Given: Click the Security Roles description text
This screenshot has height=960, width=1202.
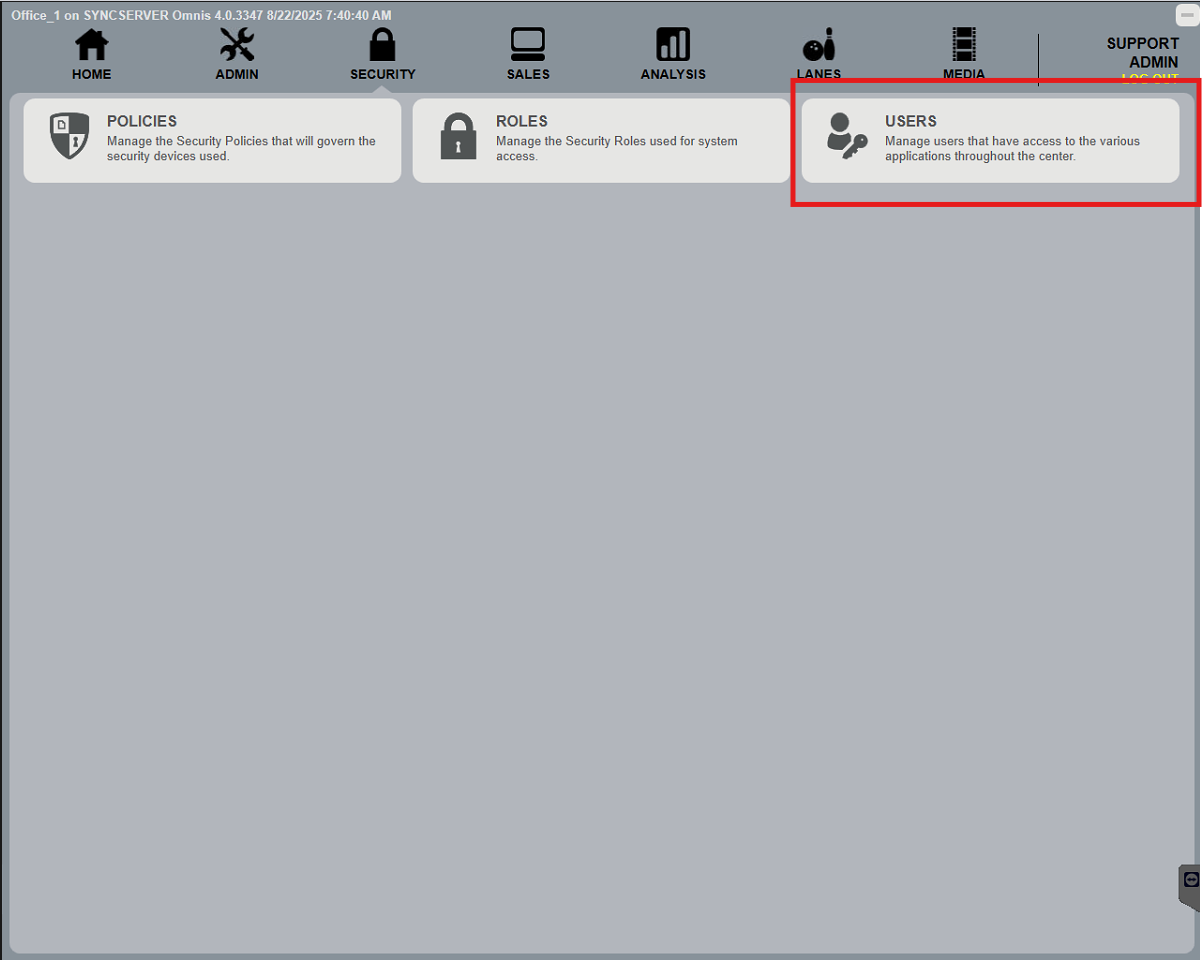Looking at the screenshot, I should 617,149.
